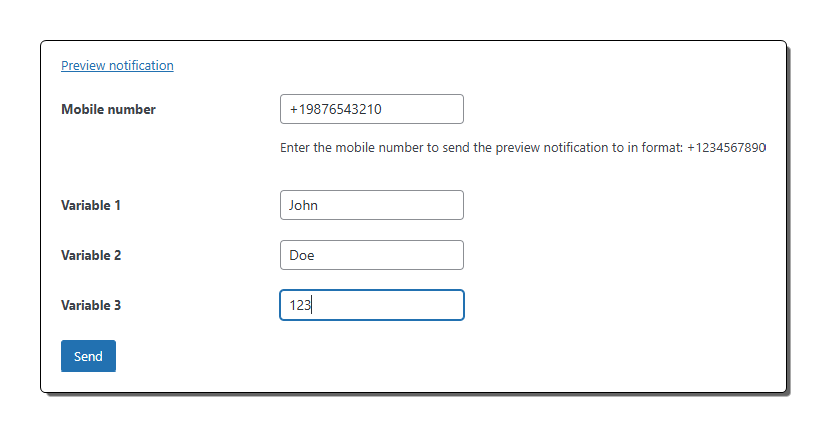Click the word "Preview" in the top link
826x432 pixels.
(x=83, y=66)
